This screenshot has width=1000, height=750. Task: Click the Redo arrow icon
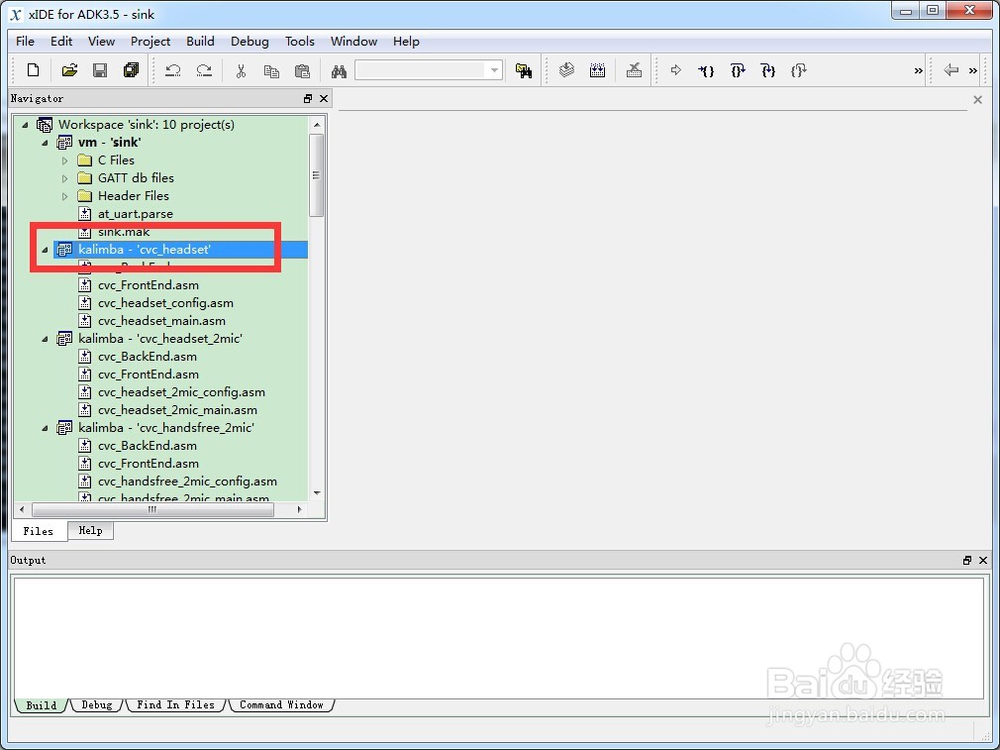click(204, 70)
